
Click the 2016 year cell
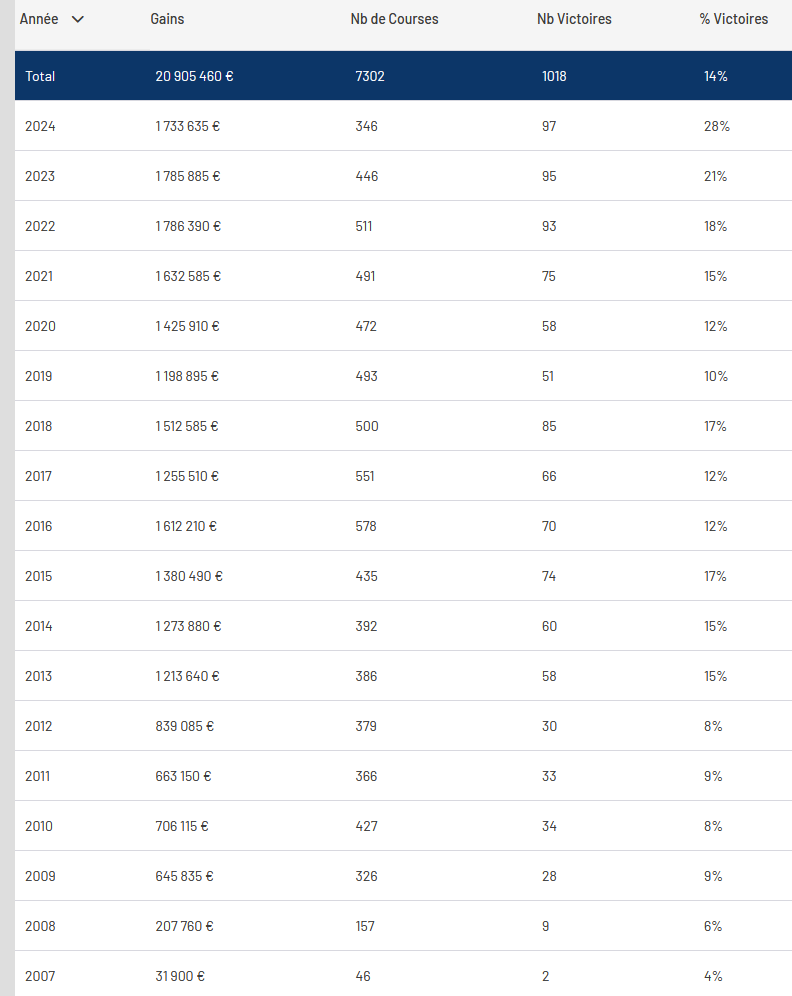[39, 526]
